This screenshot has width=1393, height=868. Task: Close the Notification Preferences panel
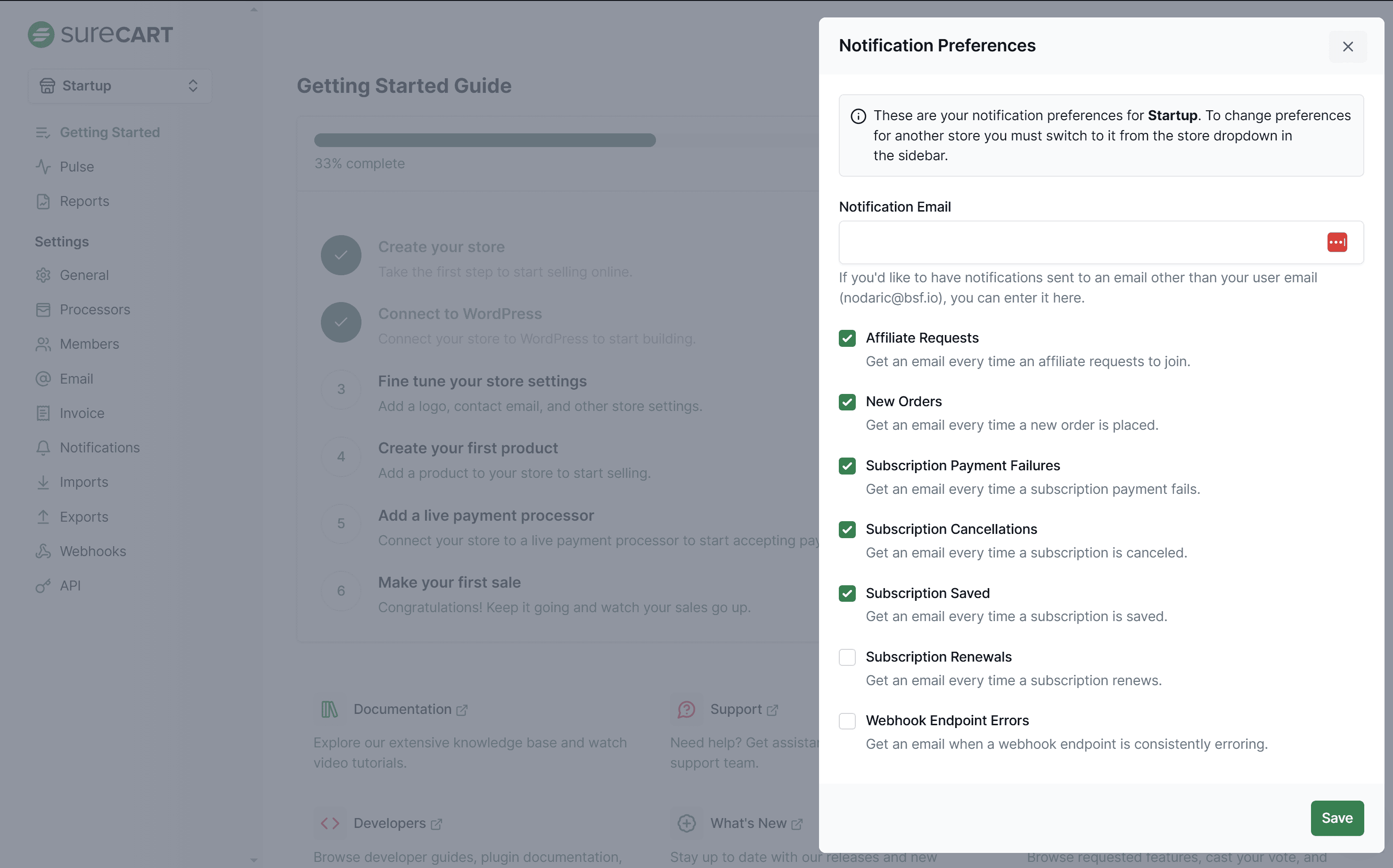1348,47
